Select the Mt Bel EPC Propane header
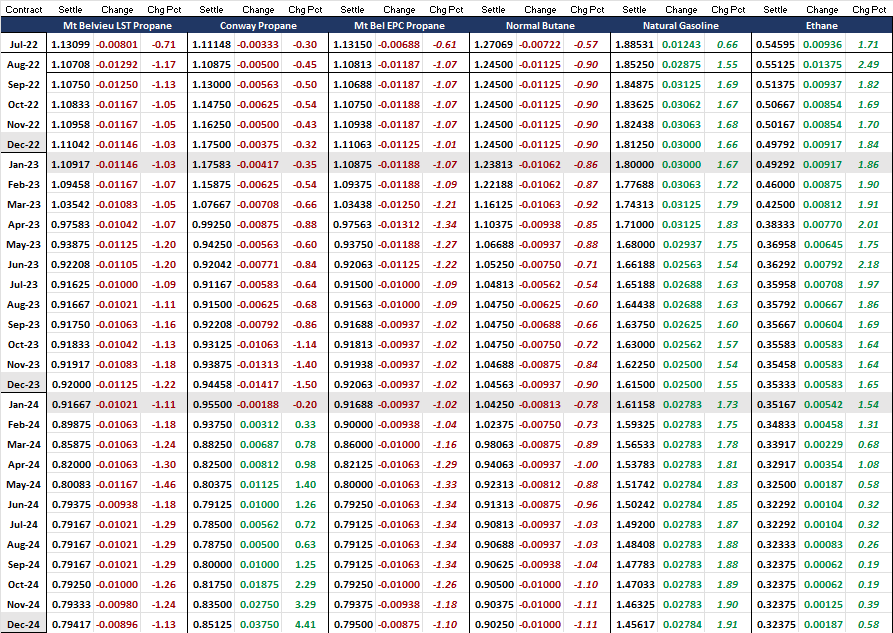The height and width of the screenshot is (633, 893). (x=399, y=26)
